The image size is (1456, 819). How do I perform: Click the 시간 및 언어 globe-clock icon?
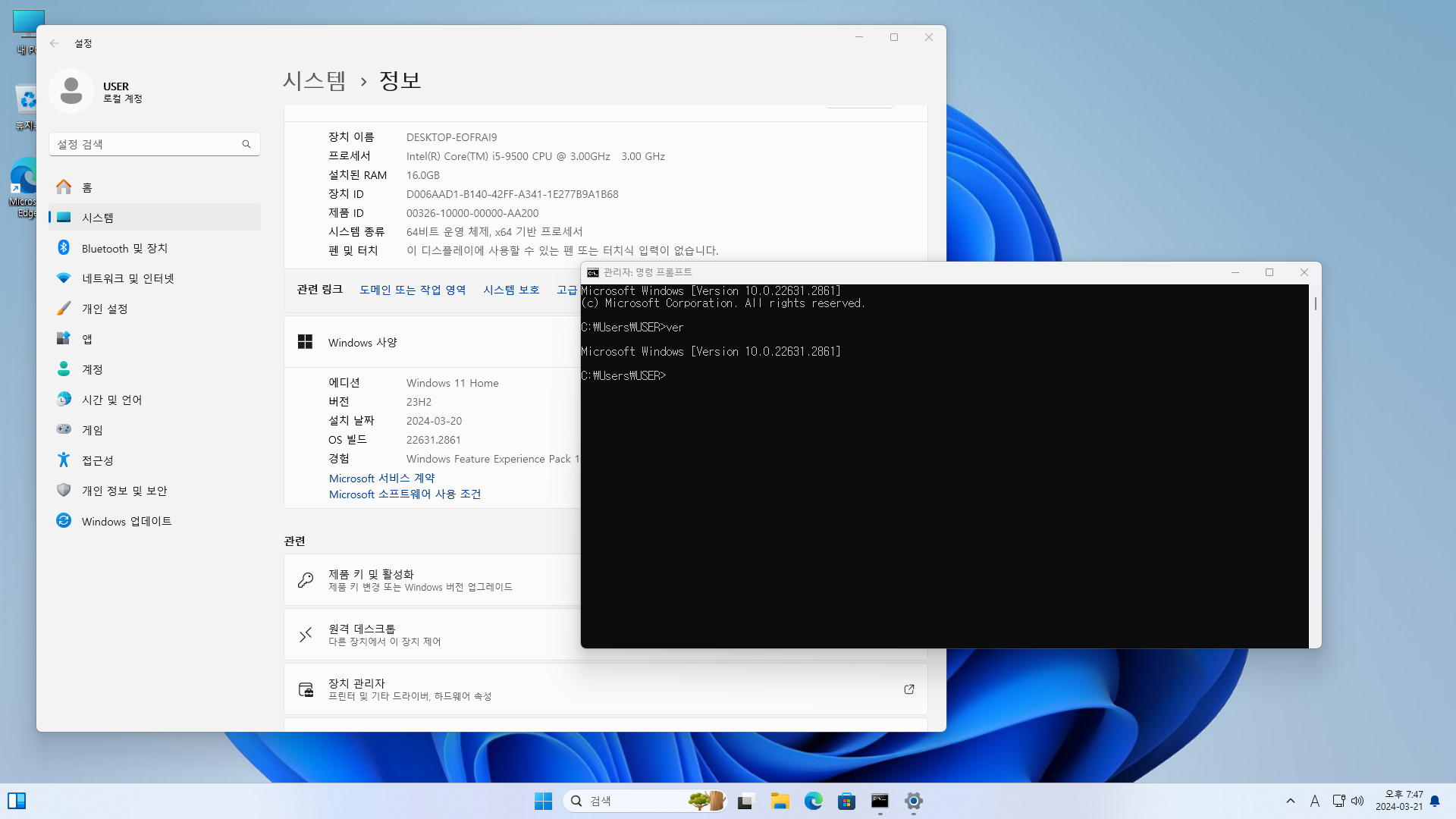64,399
